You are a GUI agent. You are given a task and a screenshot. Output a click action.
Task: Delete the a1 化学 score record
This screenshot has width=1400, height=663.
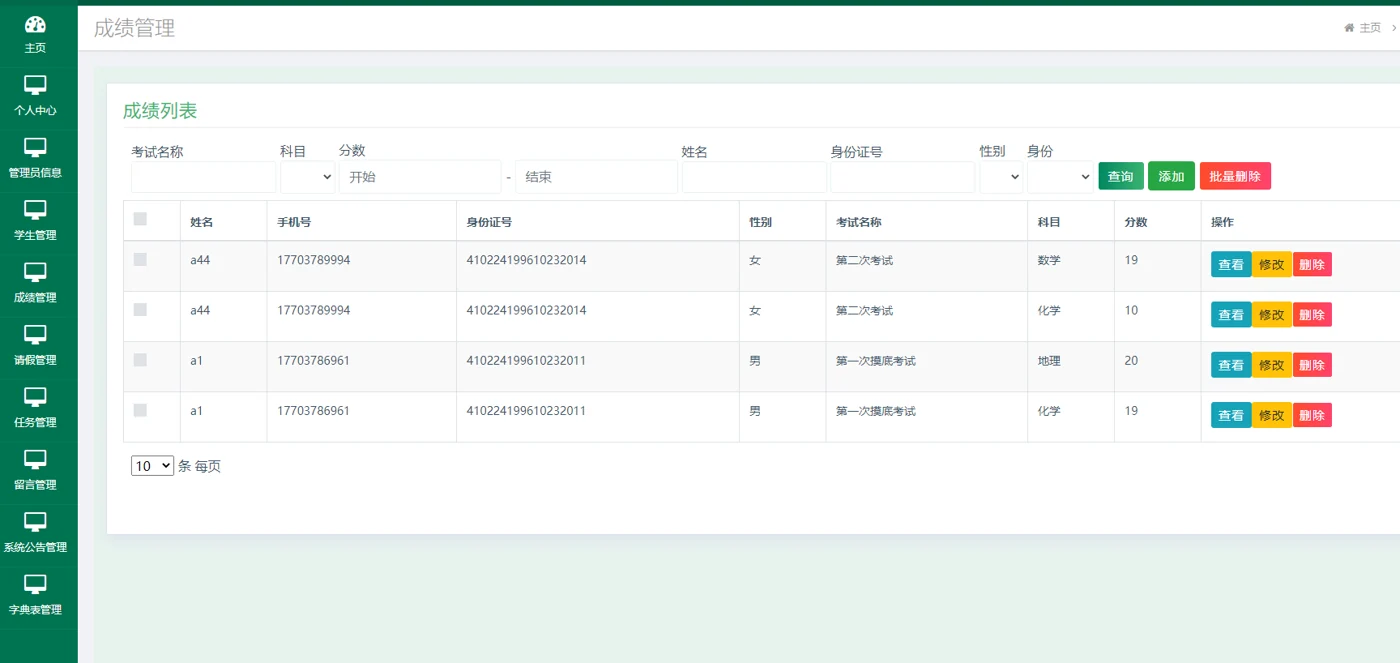point(1312,415)
